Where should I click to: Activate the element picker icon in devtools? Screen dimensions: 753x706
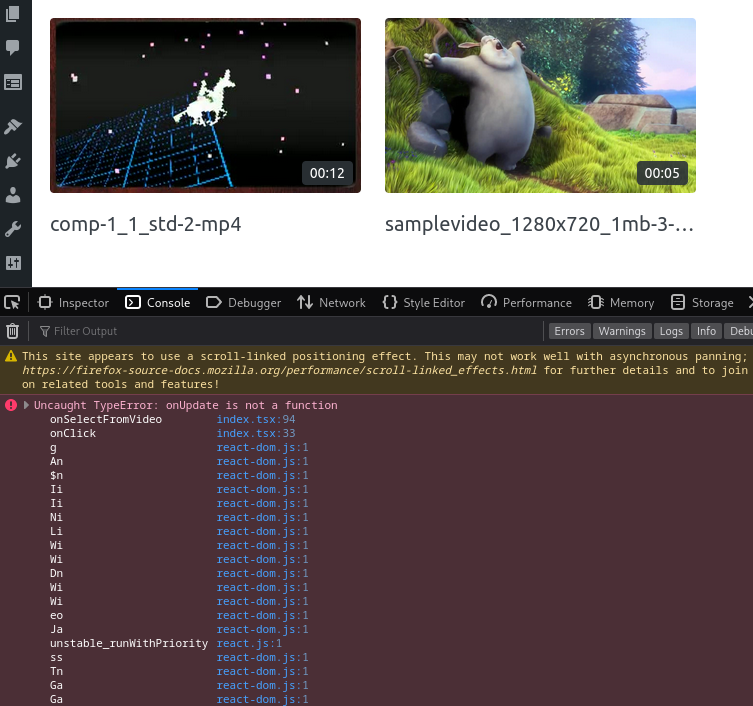(x=12, y=303)
